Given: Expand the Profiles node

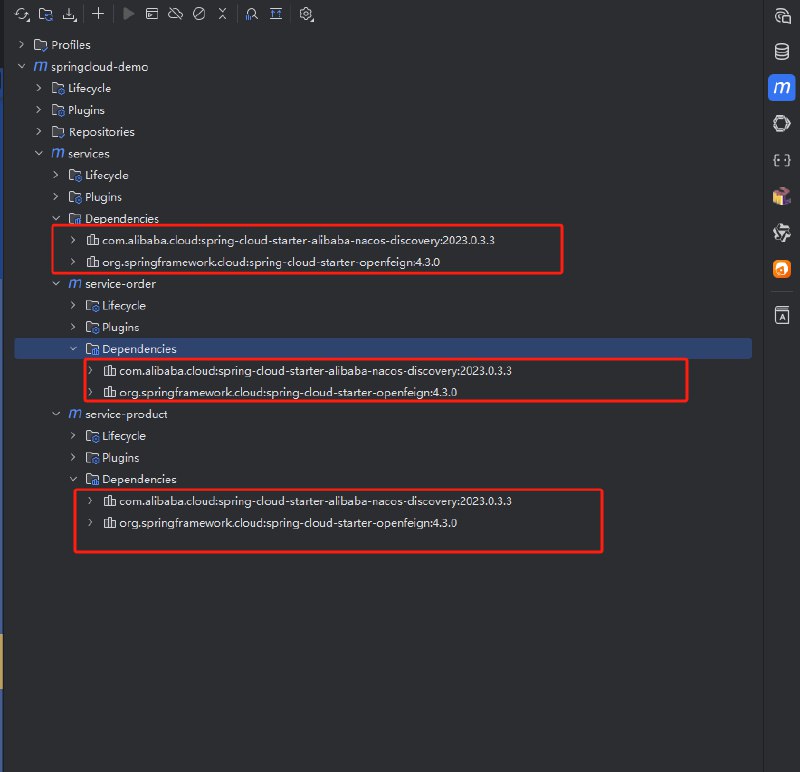Looking at the screenshot, I should 23,45.
